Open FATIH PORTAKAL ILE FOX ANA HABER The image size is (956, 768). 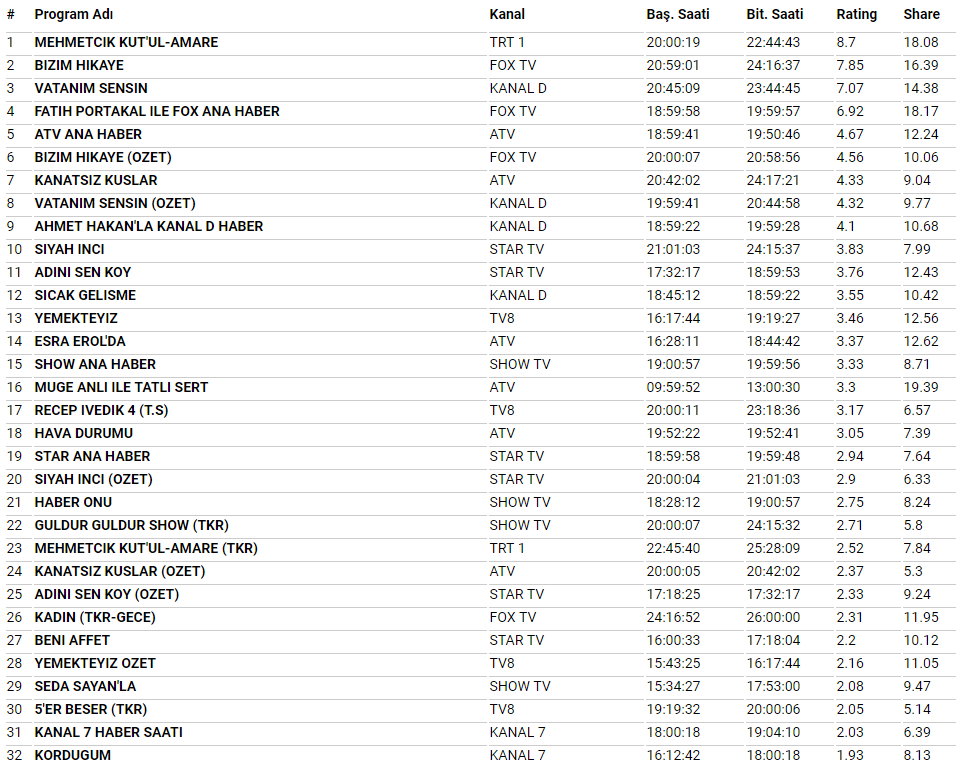coord(157,111)
